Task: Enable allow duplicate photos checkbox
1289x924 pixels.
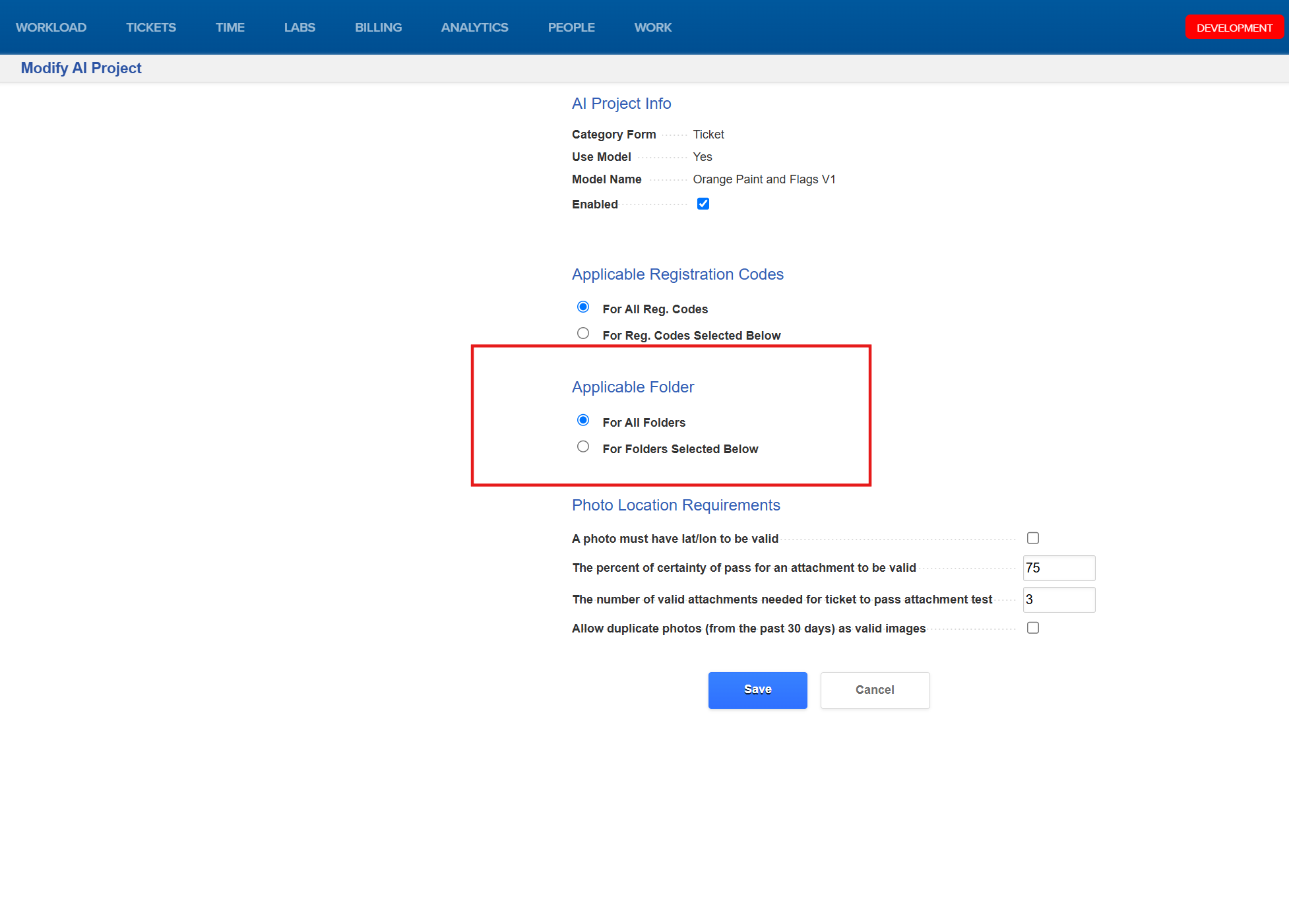Action: pyautogui.click(x=1032, y=628)
